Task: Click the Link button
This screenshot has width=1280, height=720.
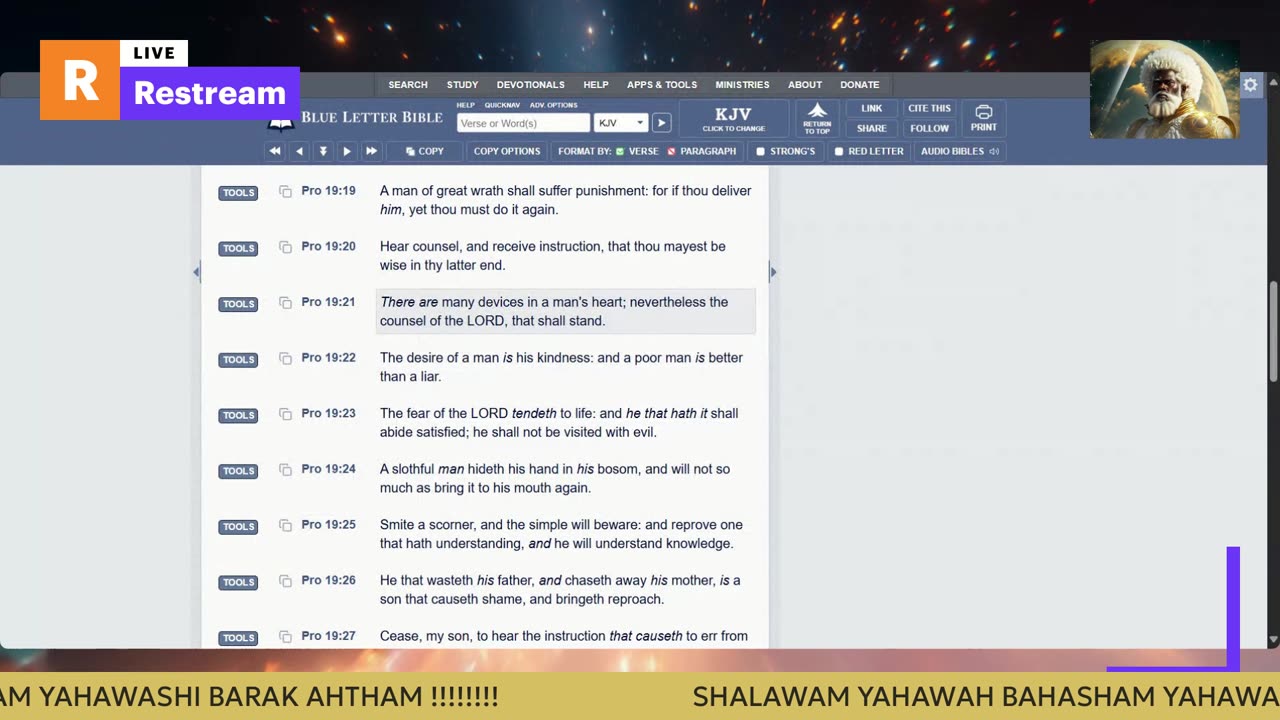Action: 872,108
